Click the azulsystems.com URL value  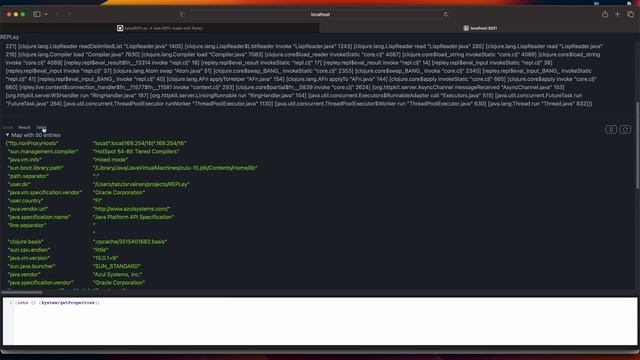131,209
